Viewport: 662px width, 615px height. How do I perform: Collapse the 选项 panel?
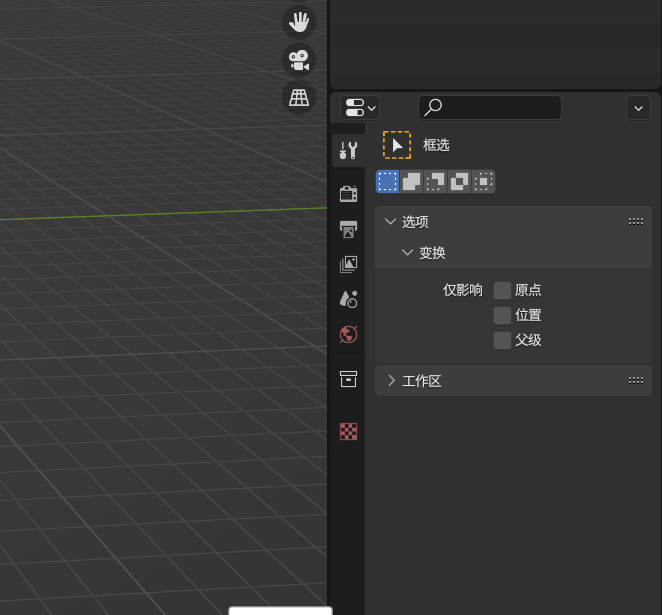coord(391,222)
